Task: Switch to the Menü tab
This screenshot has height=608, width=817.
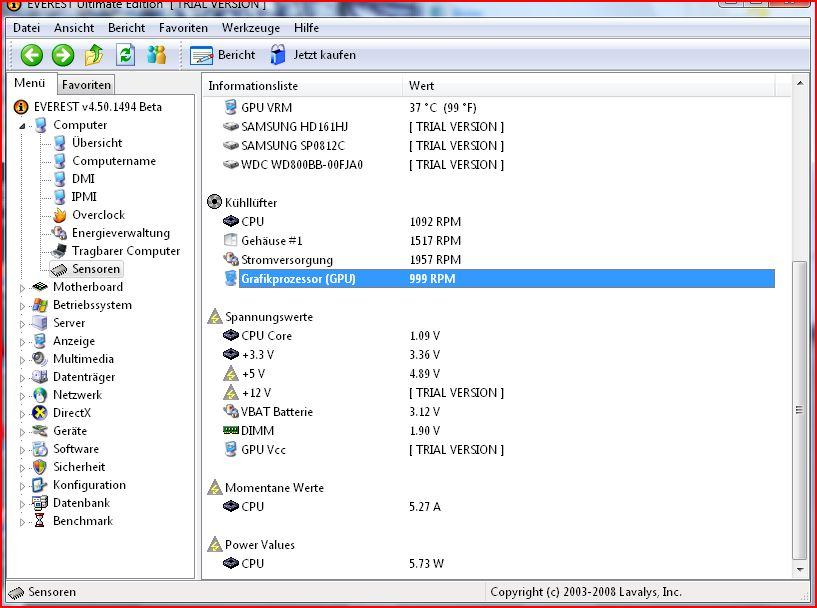Action: (x=30, y=83)
